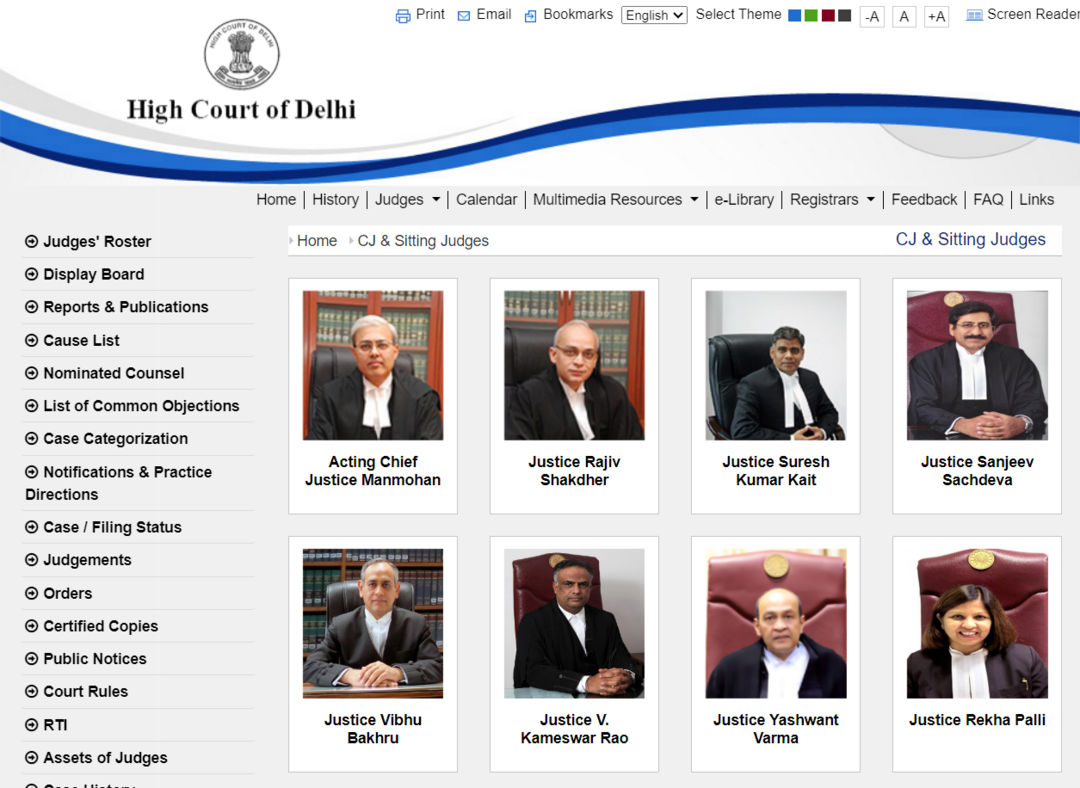Click the Bookmarks icon
This screenshot has height=788, width=1080.
pyautogui.click(x=530, y=16)
